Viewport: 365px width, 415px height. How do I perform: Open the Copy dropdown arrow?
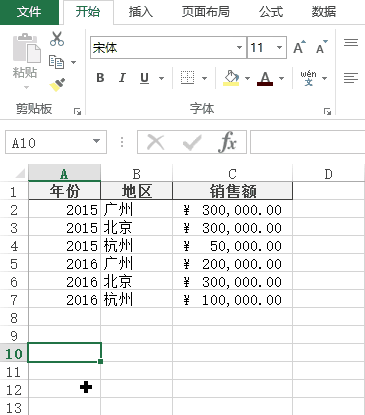(73, 62)
